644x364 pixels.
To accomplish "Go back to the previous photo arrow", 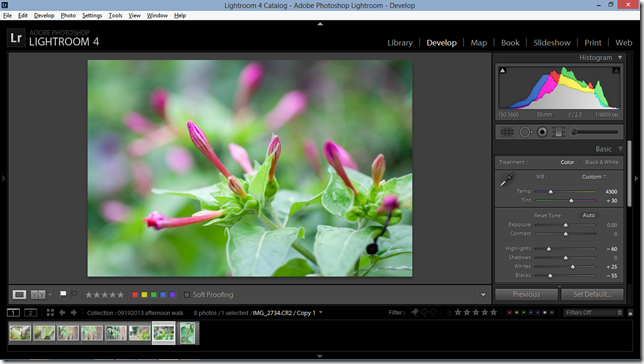I will [x=62, y=313].
